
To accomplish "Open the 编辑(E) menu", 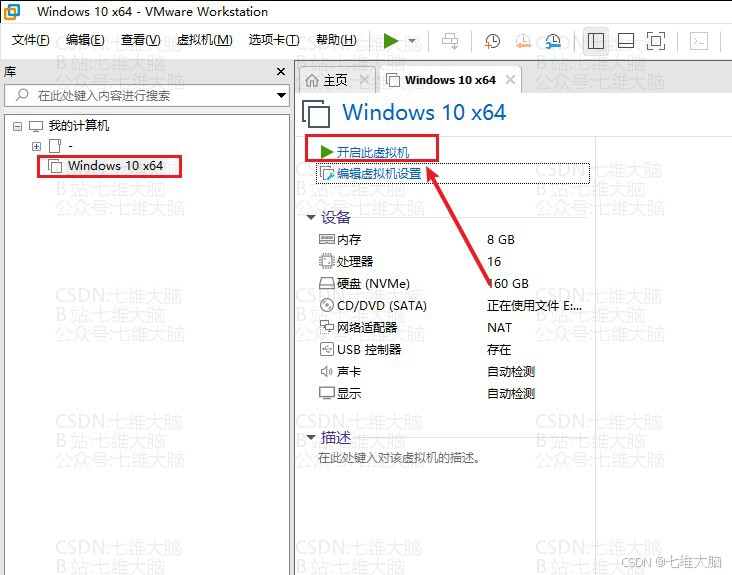I will pyautogui.click(x=85, y=40).
